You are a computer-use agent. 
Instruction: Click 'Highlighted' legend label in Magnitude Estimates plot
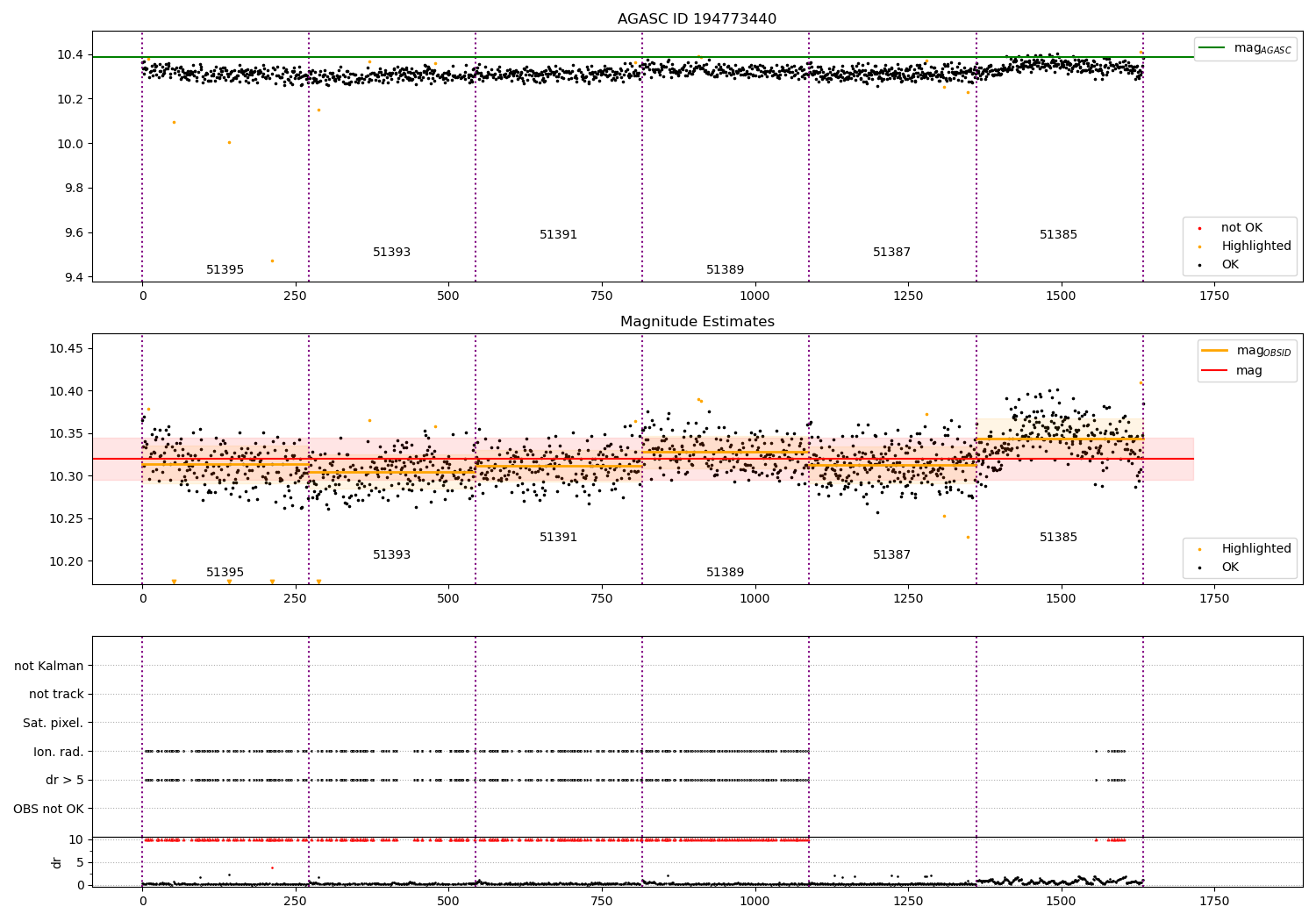point(1256,549)
